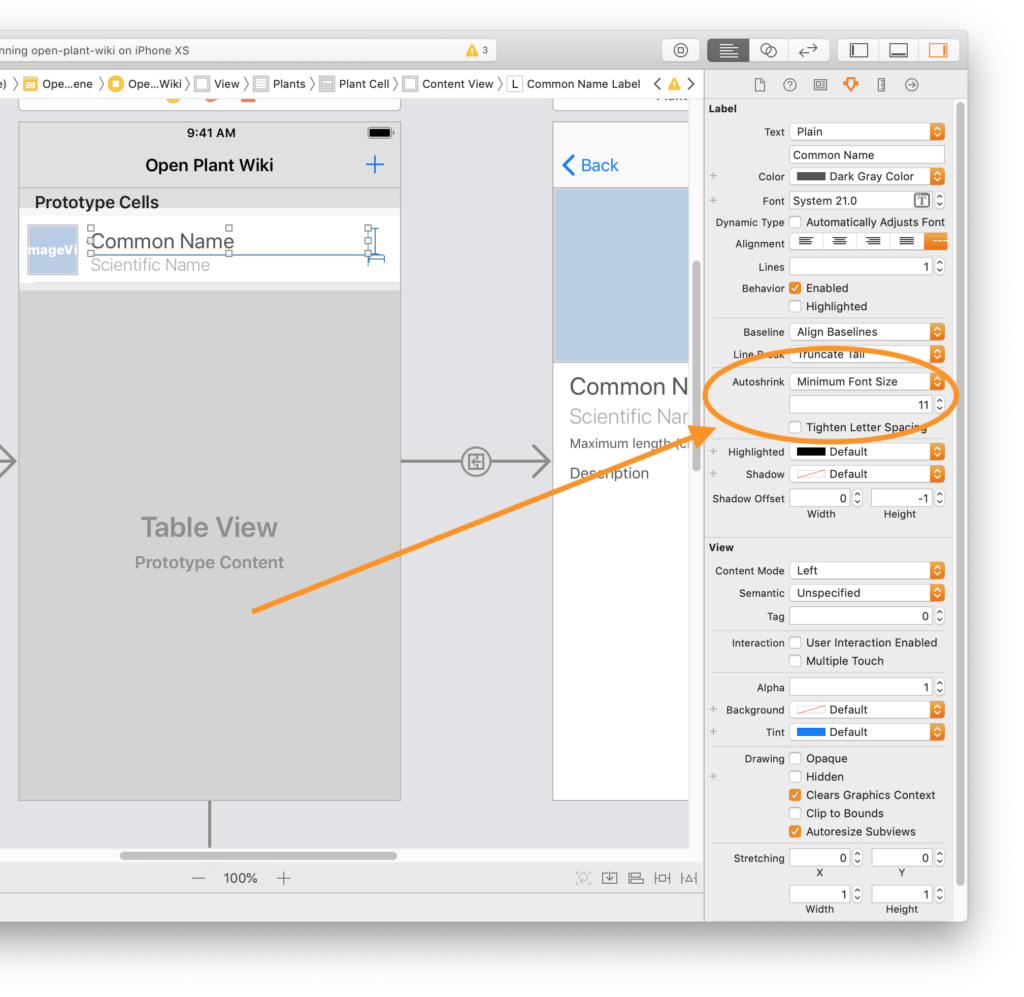This screenshot has width=1024, height=997.
Task: Open the File inspector tab
Action: click(760, 85)
